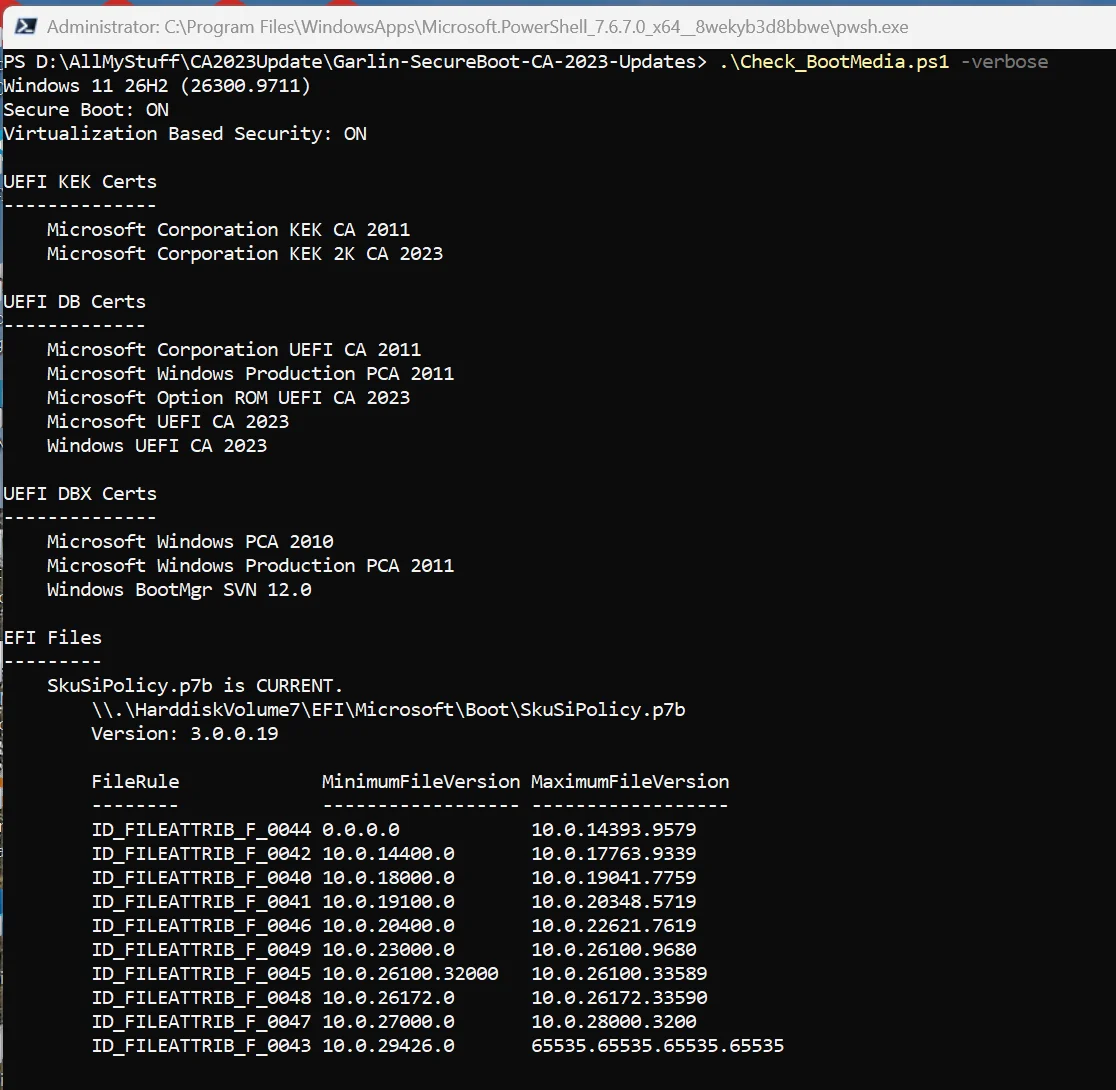Viewport: 1116px width, 1090px height.
Task: Click the 'Version: 3.0.0.19' line
Action: click(x=185, y=734)
